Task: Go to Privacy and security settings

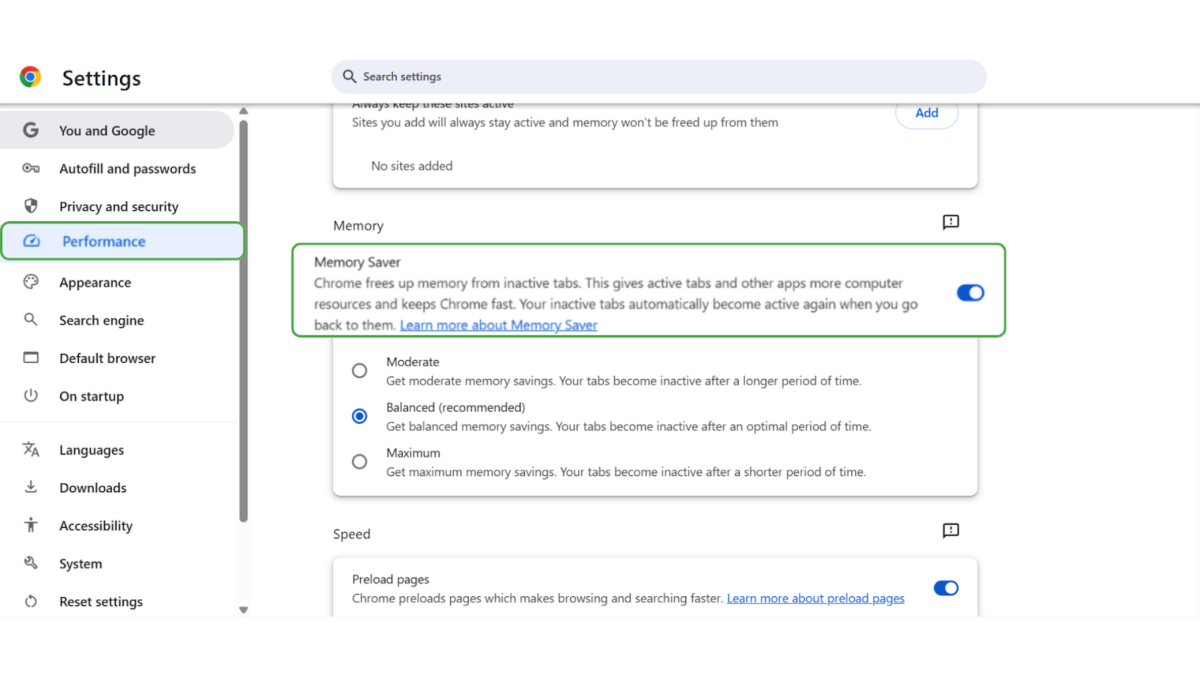Action: (x=117, y=206)
